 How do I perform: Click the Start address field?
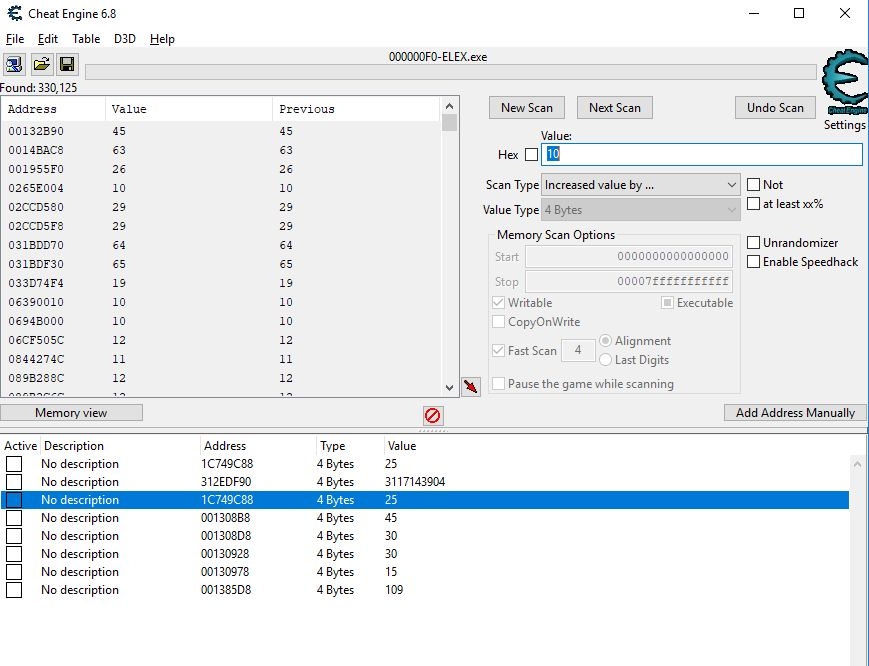[x=628, y=257]
